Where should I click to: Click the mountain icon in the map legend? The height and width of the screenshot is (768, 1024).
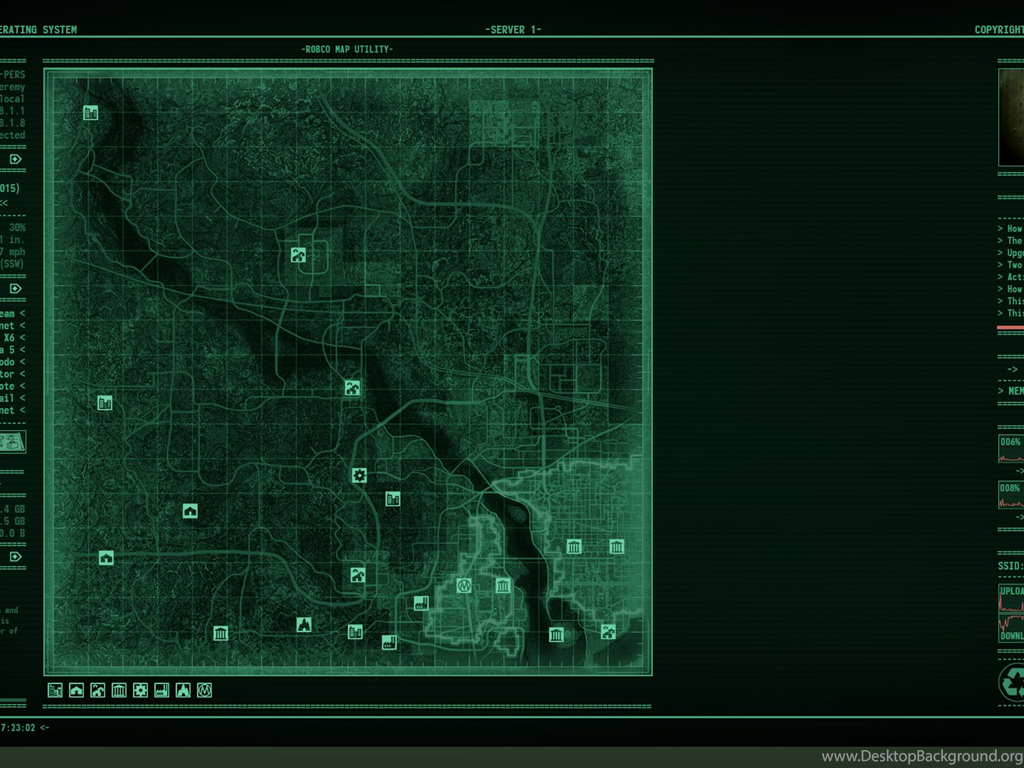[x=183, y=690]
